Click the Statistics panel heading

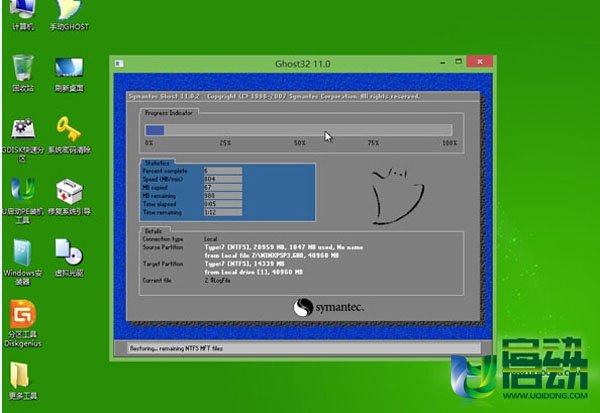(x=157, y=163)
